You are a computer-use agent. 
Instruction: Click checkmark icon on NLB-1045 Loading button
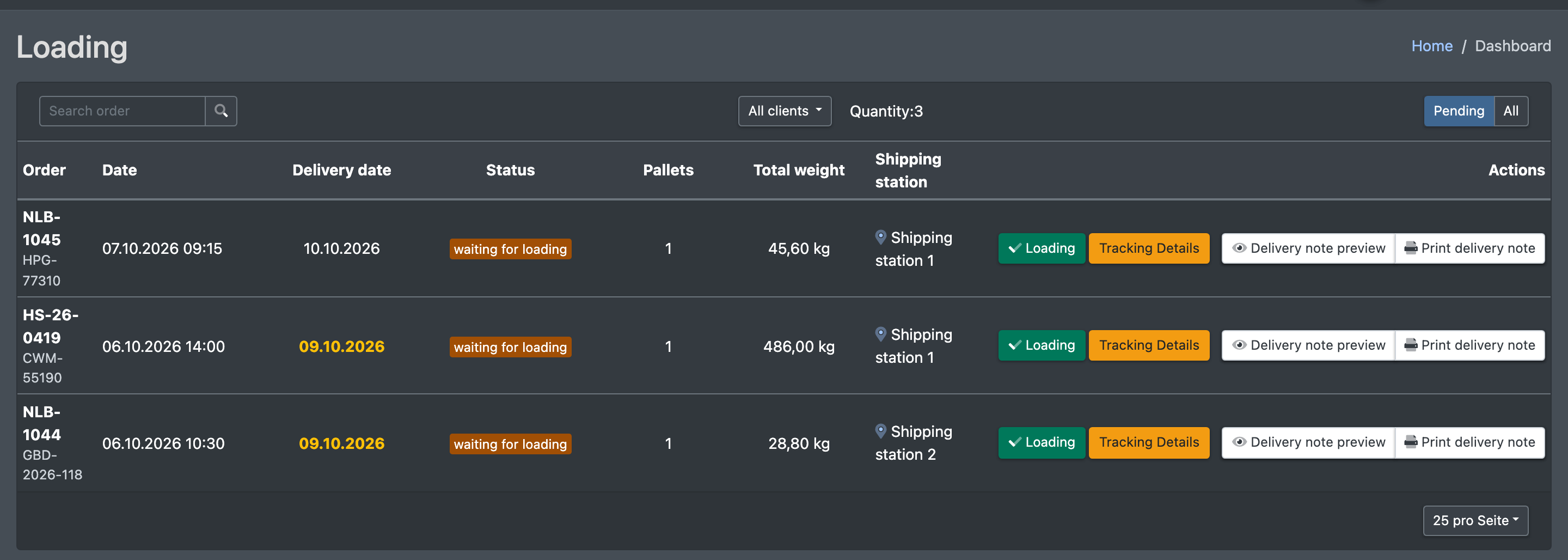coord(1015,248)
